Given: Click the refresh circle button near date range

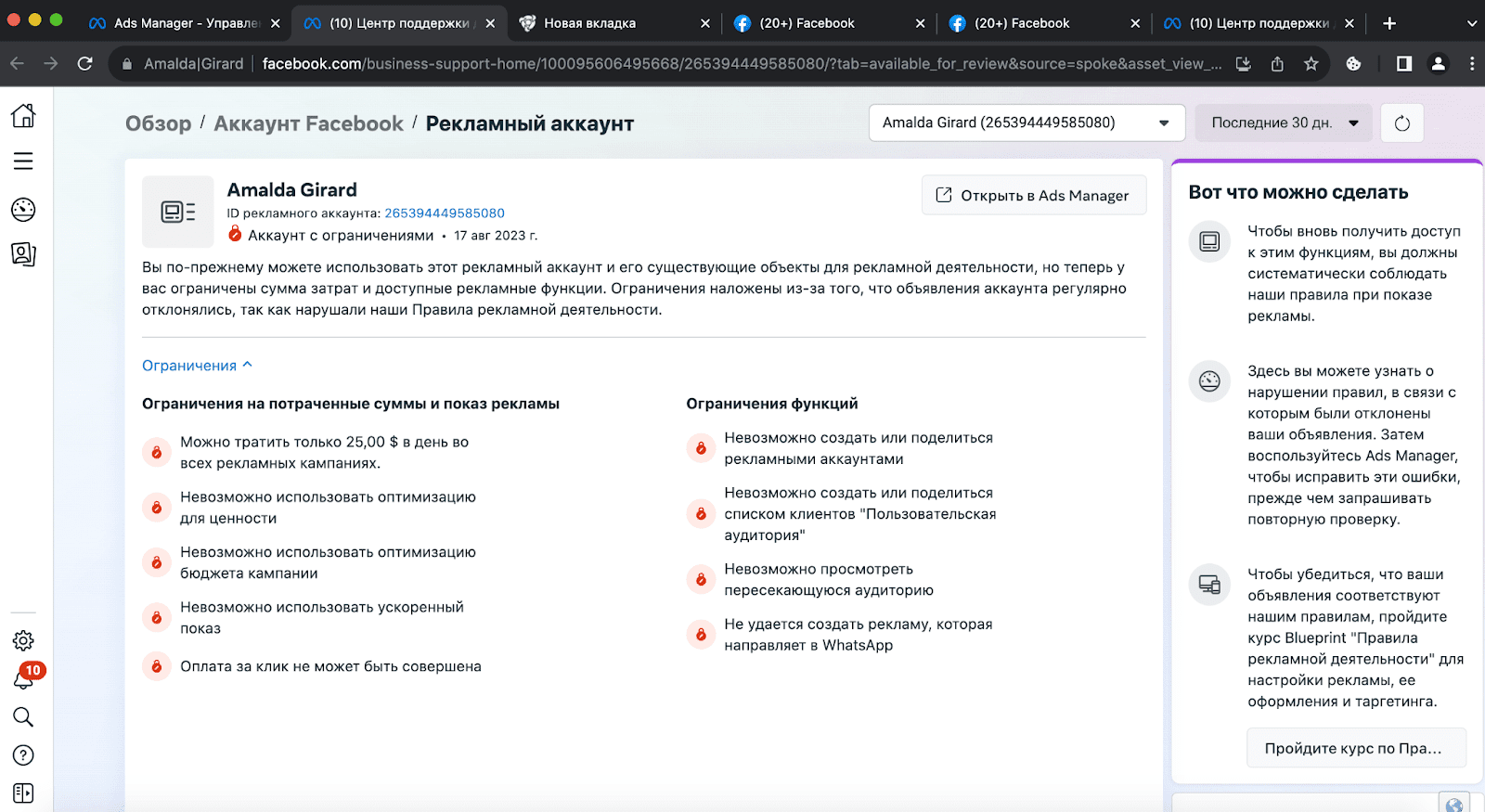Looking at the screenshot, I should 1402,122.
